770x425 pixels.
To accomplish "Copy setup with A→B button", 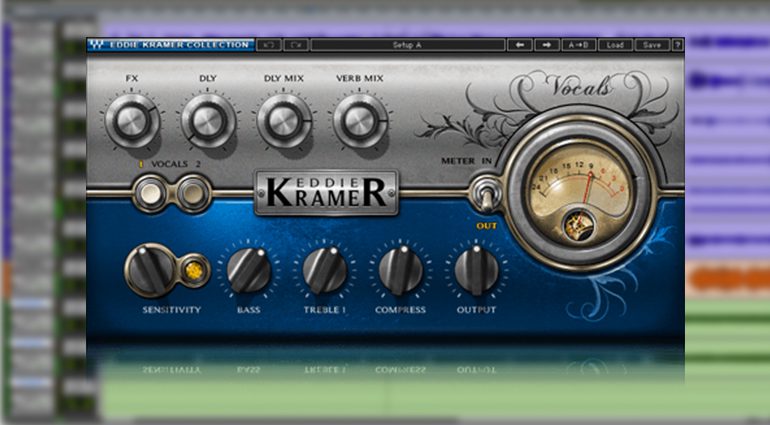I will (x=578, y=45).
